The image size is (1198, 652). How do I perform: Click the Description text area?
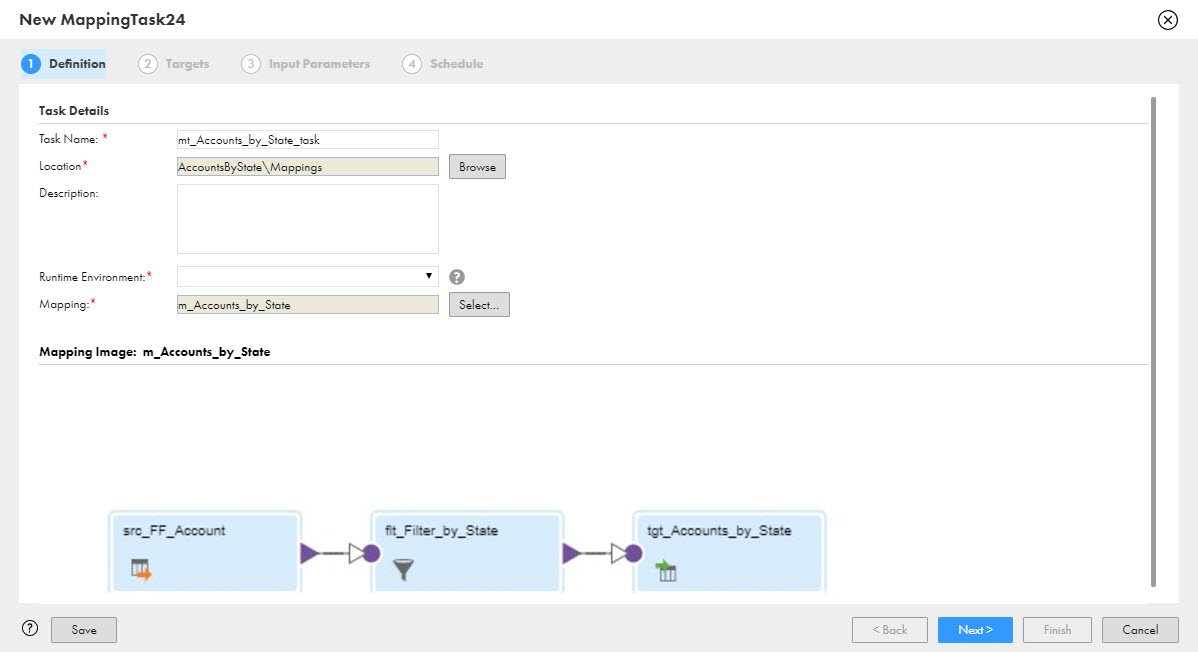(x=308, y=219)
